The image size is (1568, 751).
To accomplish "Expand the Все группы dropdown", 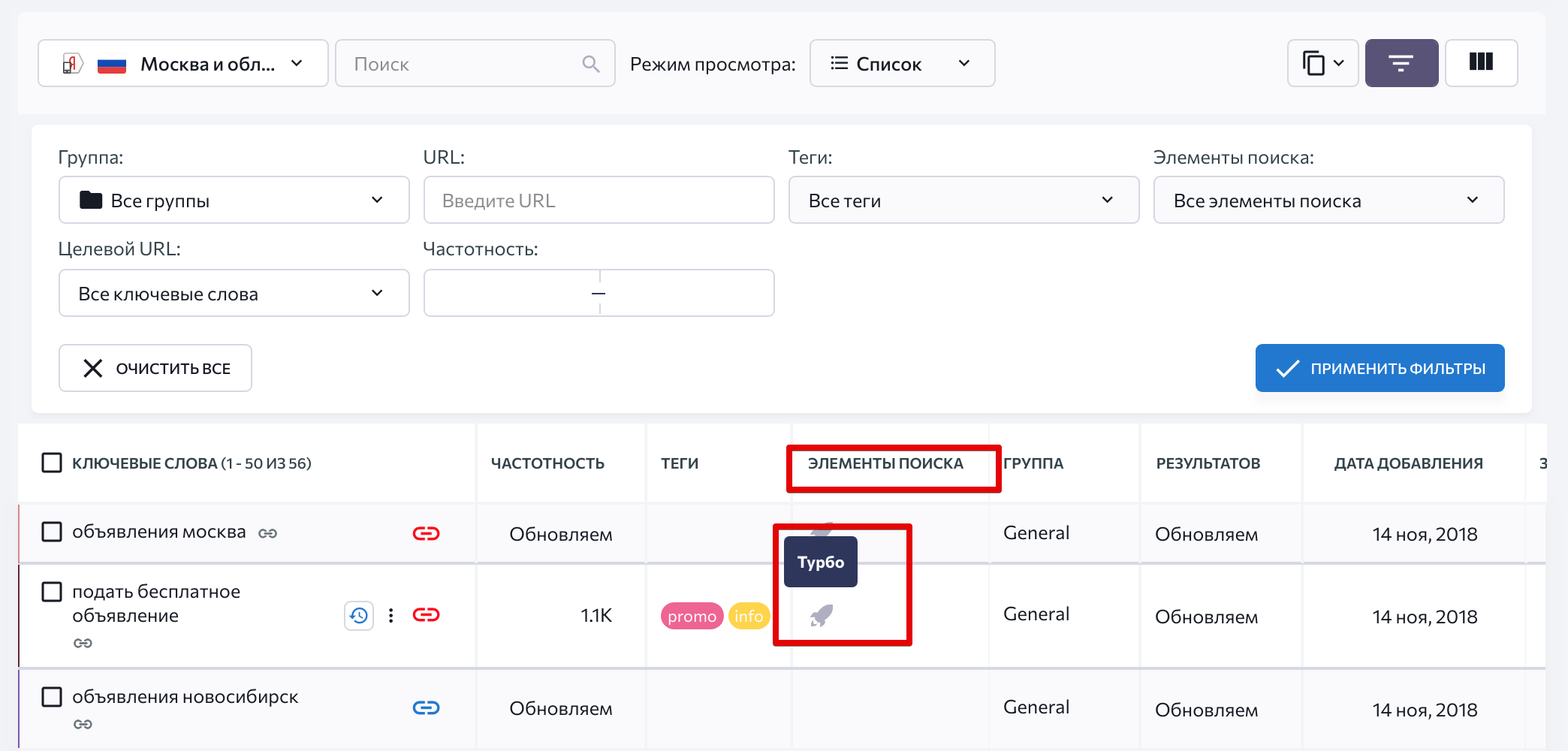I will point(234,200).
